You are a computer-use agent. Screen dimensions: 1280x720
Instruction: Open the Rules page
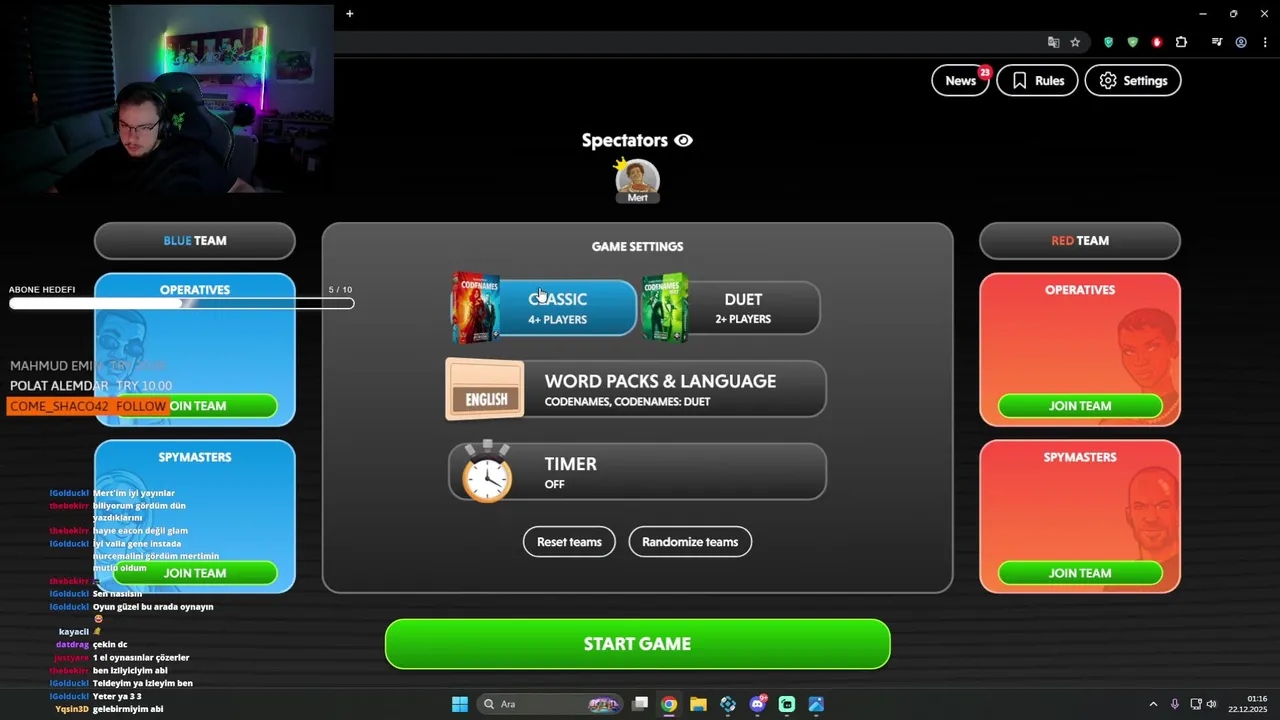(1037, 81)
